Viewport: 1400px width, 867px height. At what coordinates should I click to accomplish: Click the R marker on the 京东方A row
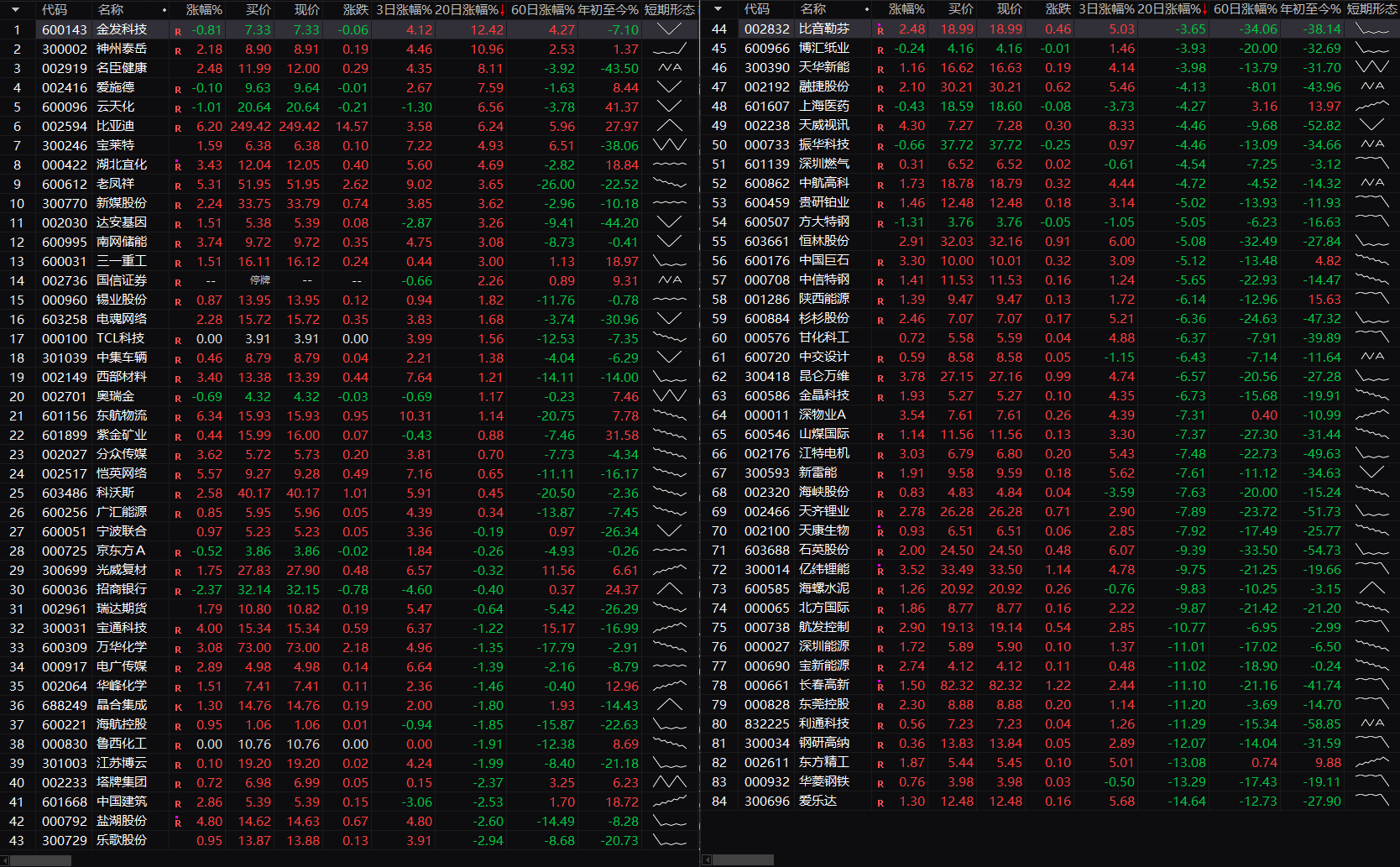tap(178, 552)
